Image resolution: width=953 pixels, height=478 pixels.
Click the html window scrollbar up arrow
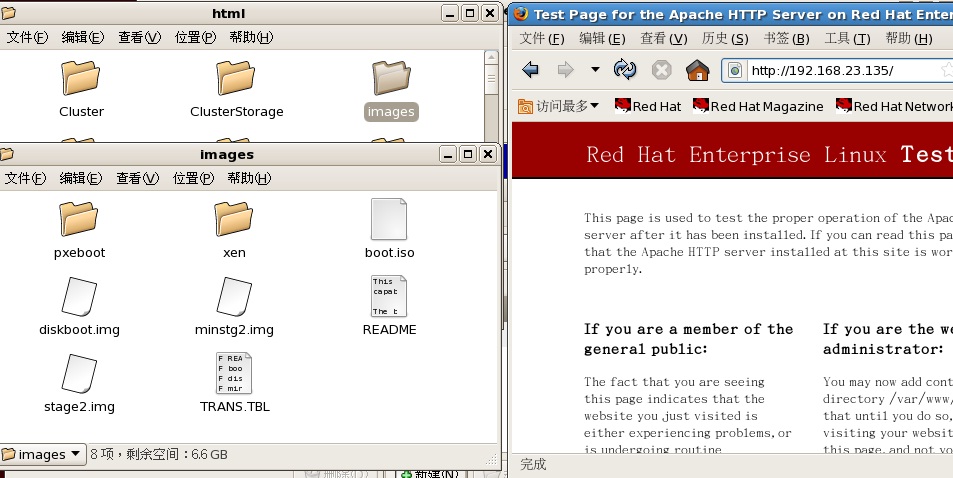(x=491, y=57)
